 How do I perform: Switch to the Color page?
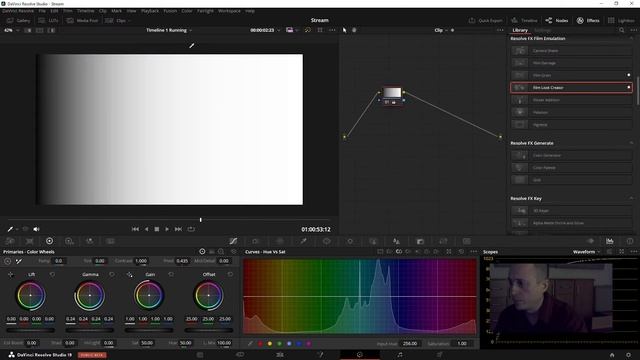click(360, 355)
